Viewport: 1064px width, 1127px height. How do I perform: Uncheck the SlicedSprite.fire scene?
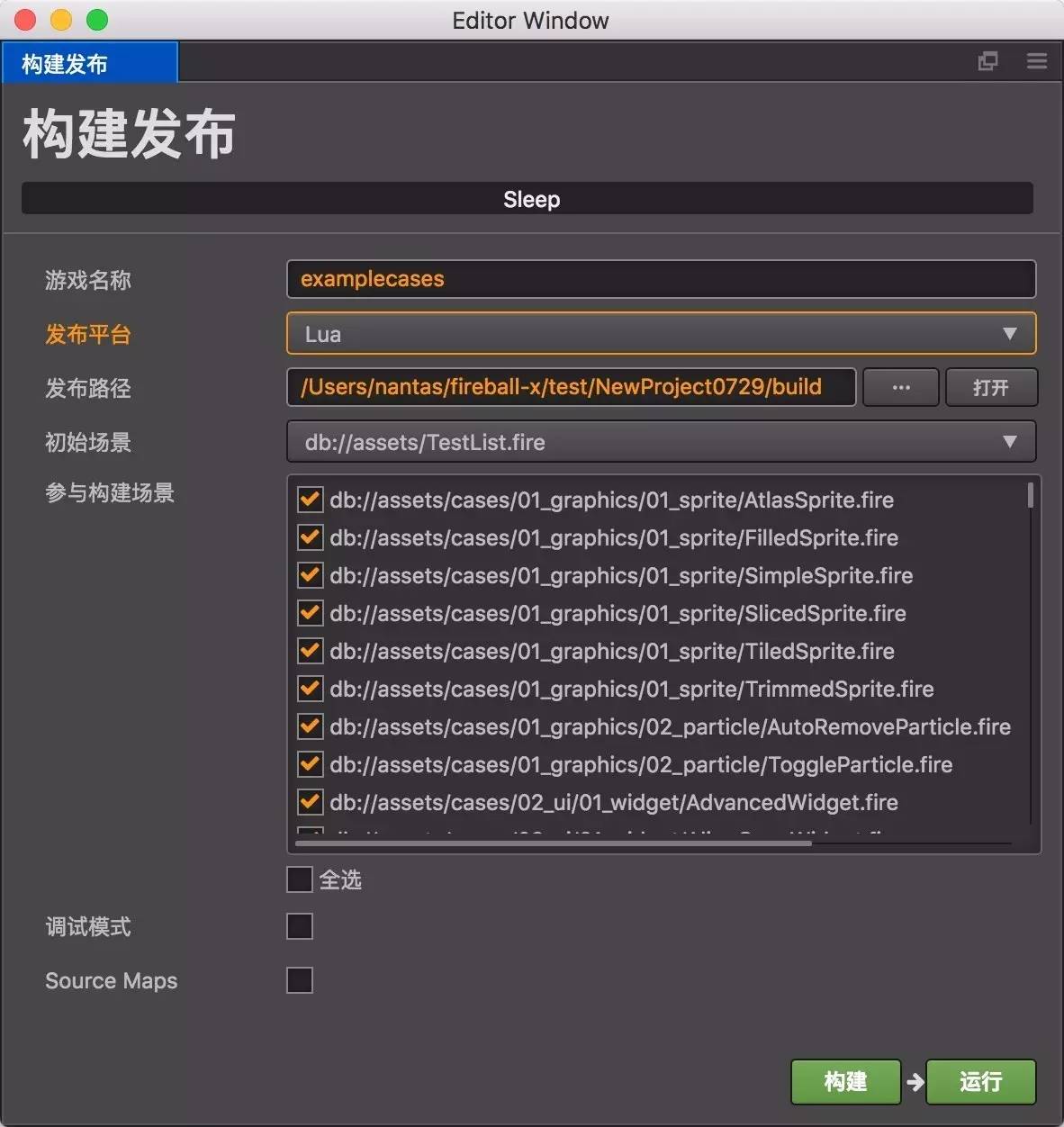(310, 613)
